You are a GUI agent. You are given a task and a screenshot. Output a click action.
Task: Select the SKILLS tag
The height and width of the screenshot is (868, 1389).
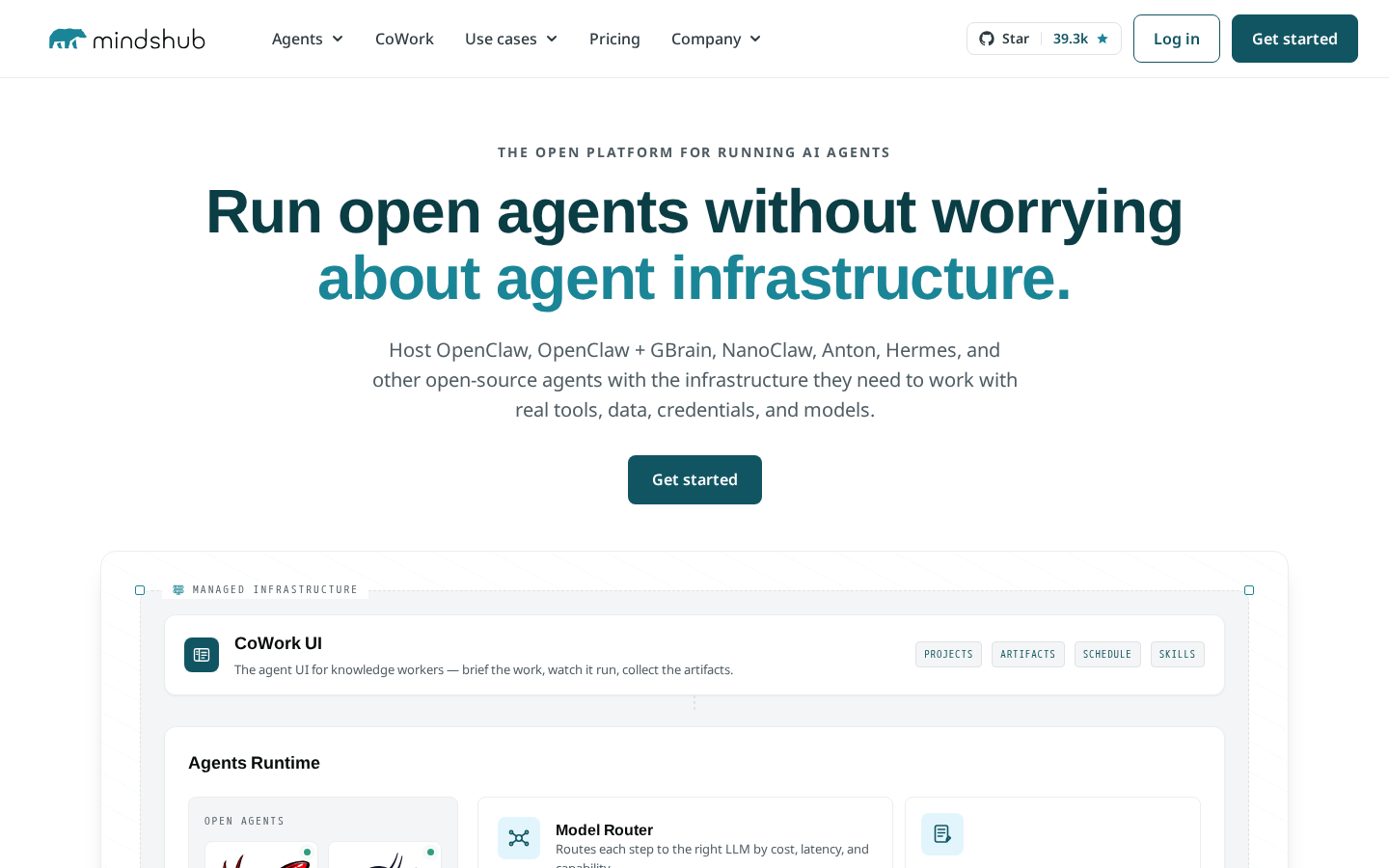pos(1178,654)
